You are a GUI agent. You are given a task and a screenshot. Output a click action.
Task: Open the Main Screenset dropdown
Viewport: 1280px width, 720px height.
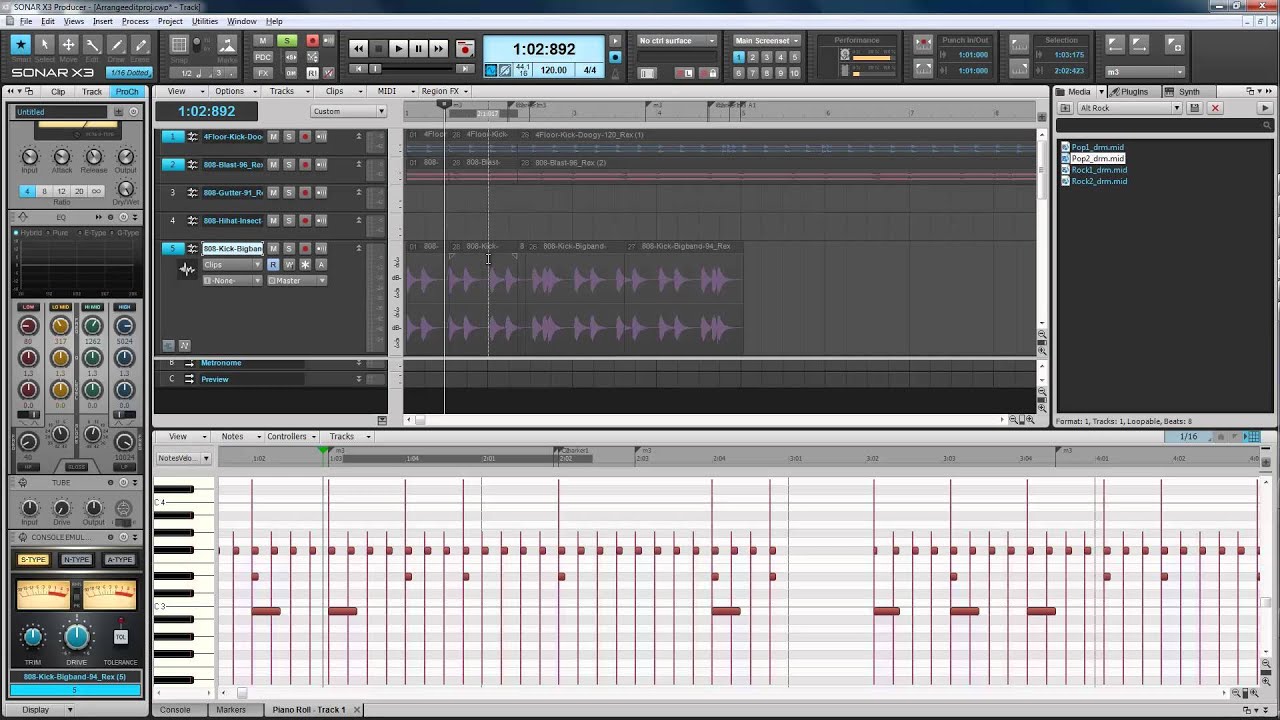[768, 41]
